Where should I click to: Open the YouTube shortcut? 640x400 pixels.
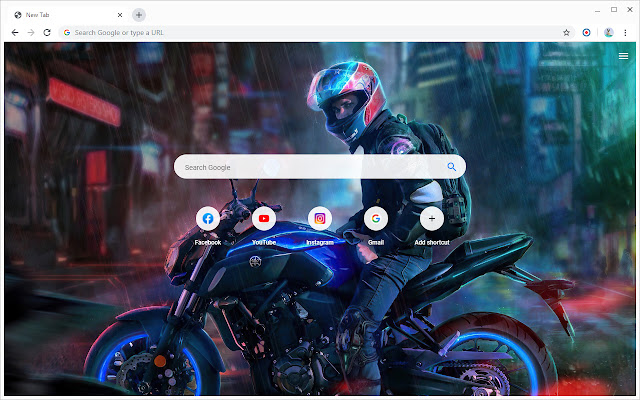(264, 218)
